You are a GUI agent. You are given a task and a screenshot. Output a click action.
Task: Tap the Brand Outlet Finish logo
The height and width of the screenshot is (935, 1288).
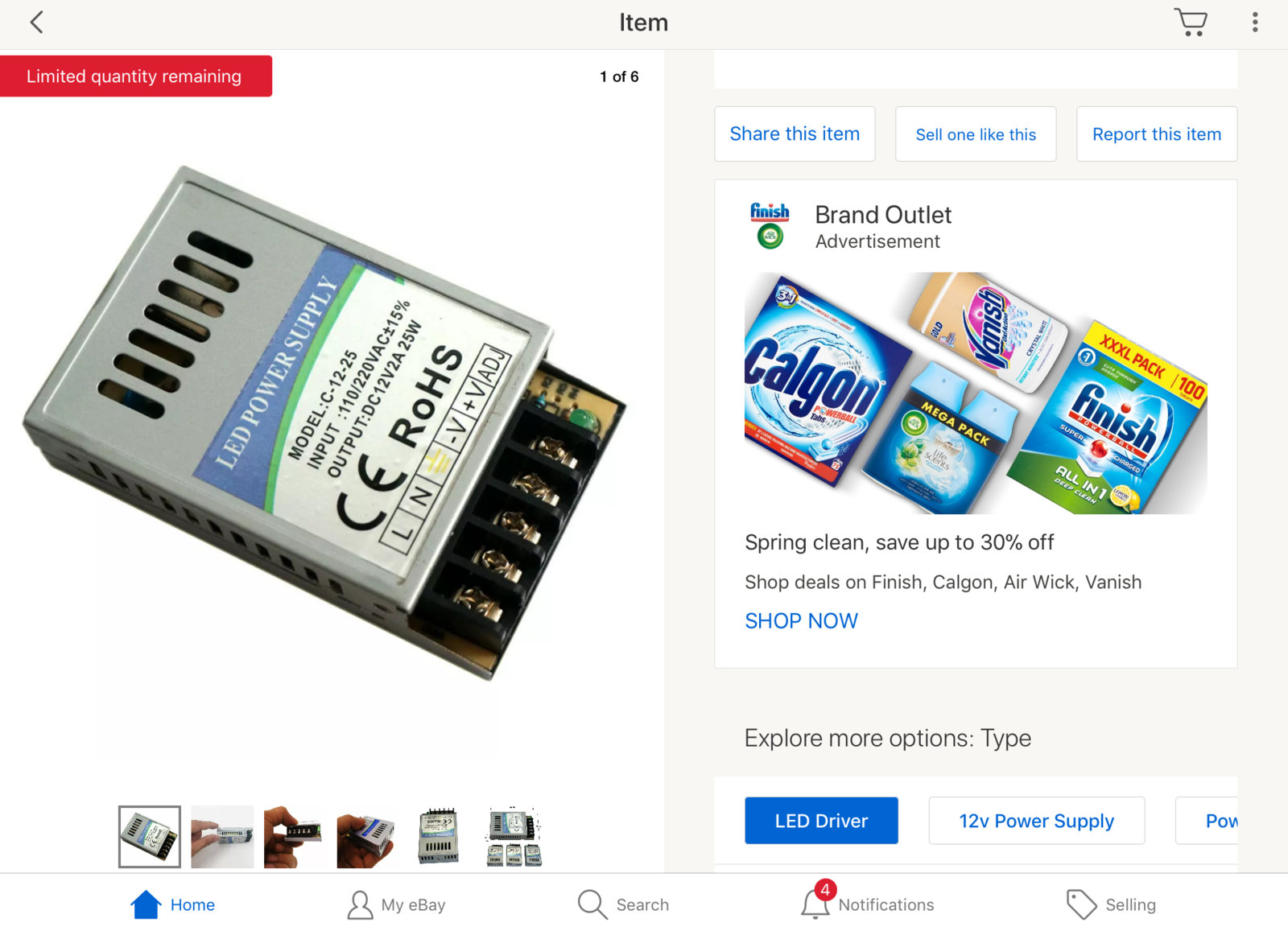point(770,225)
